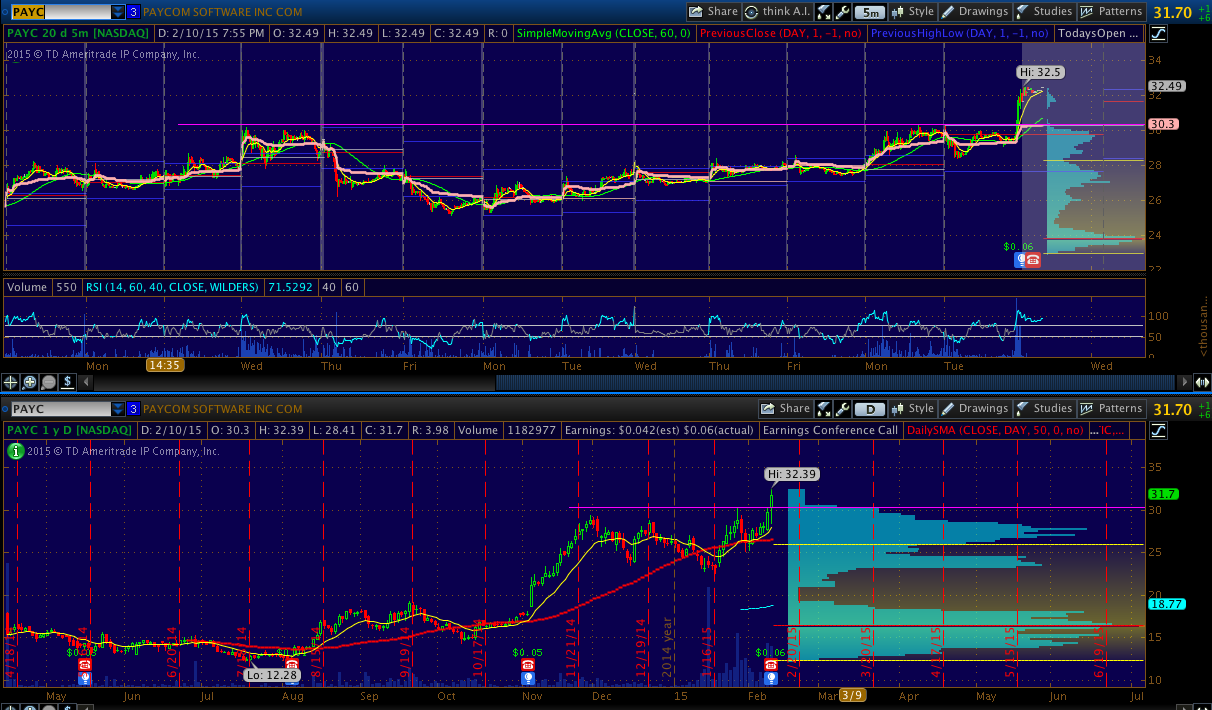Click the PreviousHighLow study label
Image resolution: width=1212 pixels, height=710 pixels.
point(961,33)
